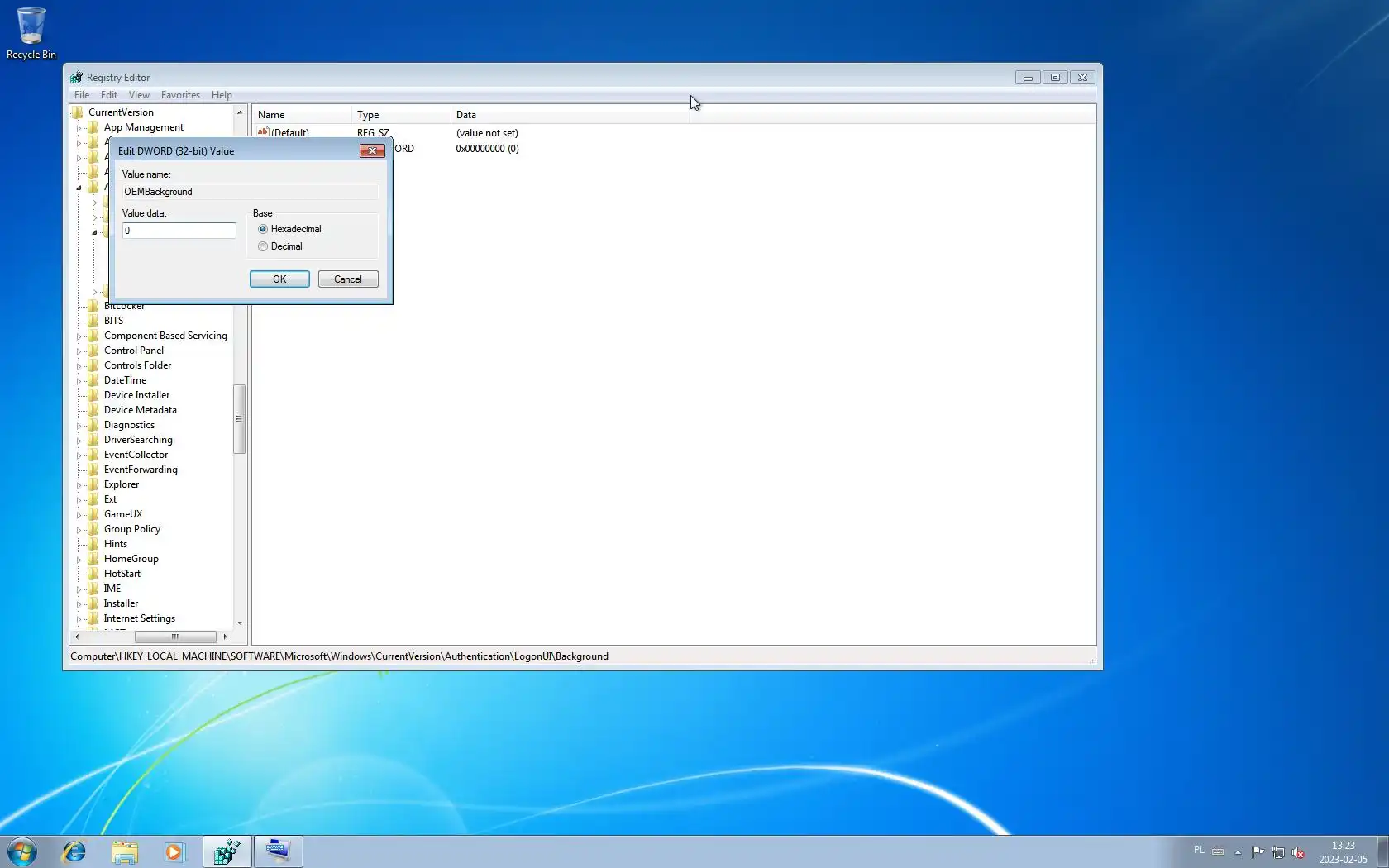The image size is (1389, 868).
Task: Select the Recycle Bin desktop icon
Action: [31, 33]
